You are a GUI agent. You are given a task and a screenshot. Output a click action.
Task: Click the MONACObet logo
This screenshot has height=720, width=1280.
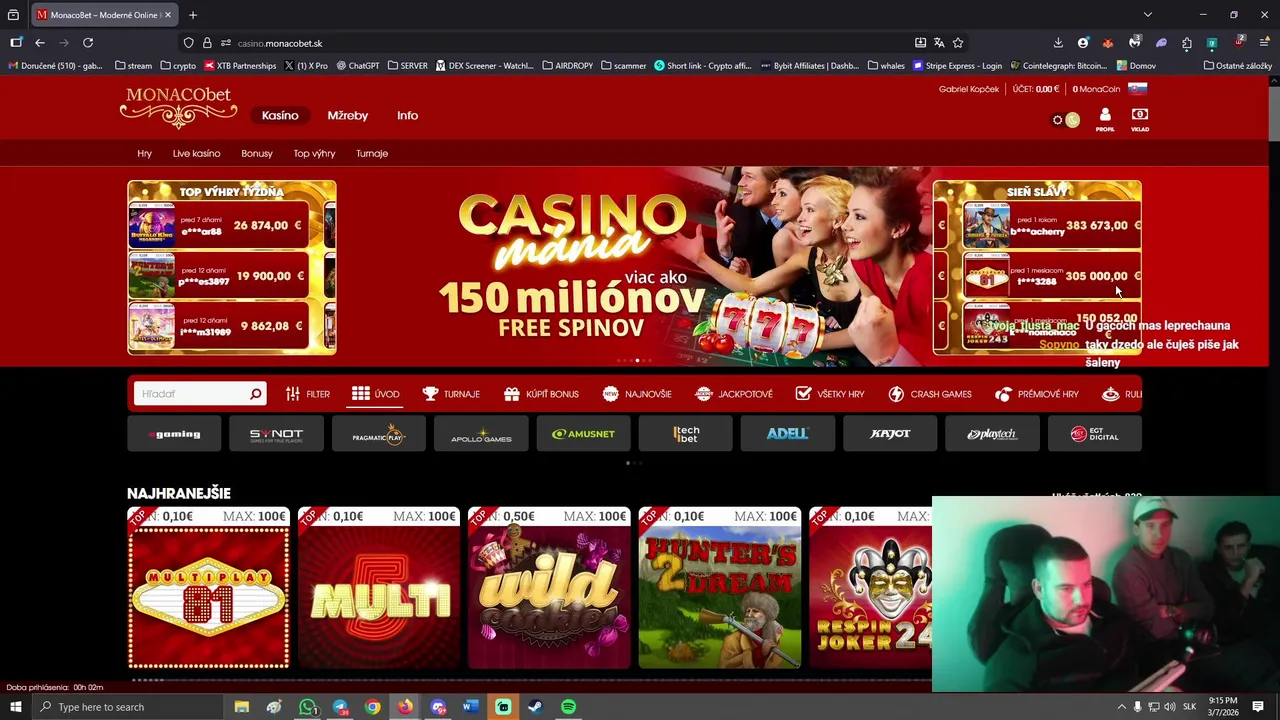click(179, 108)
